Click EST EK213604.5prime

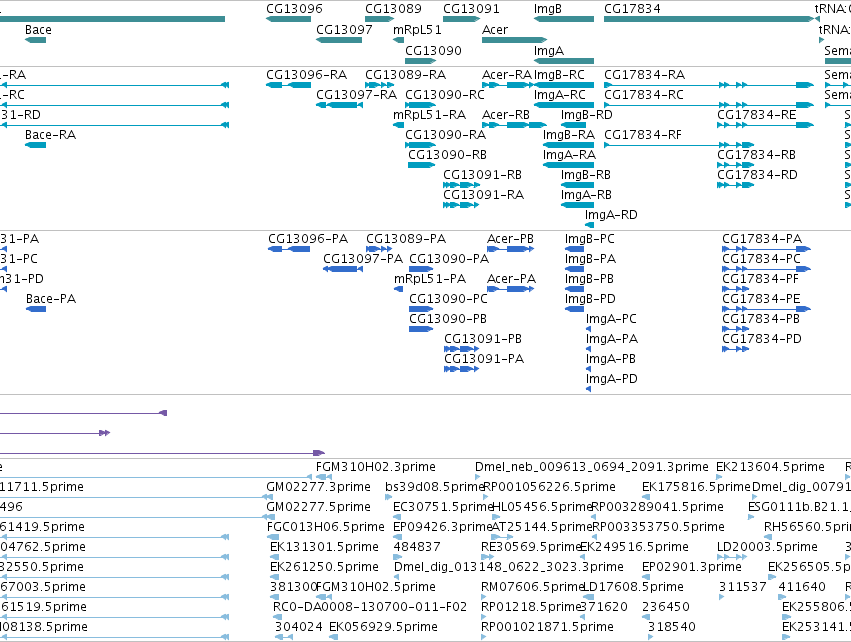[770, 467]
